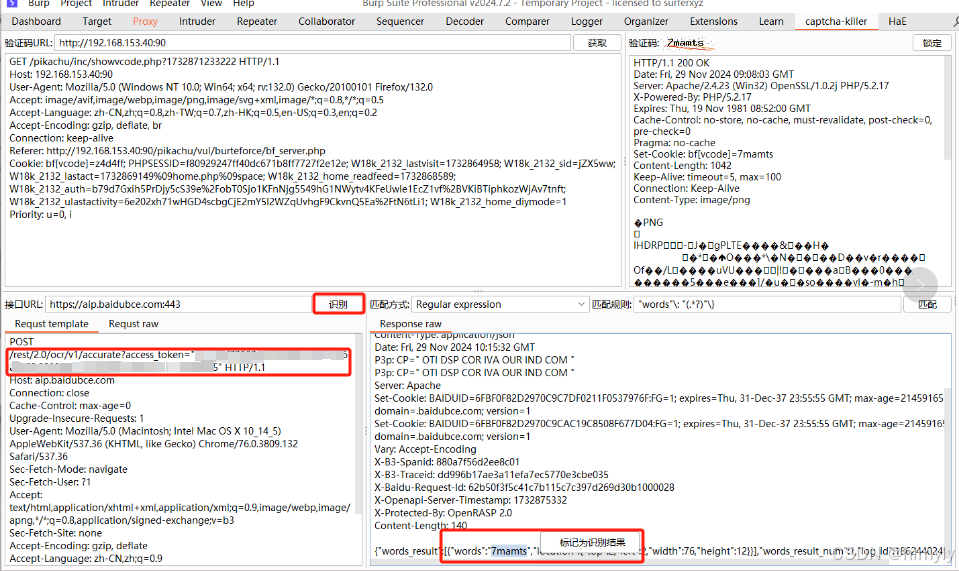Click the Server: Apache response line
959x571 pixels.
[x=407, y=385]
